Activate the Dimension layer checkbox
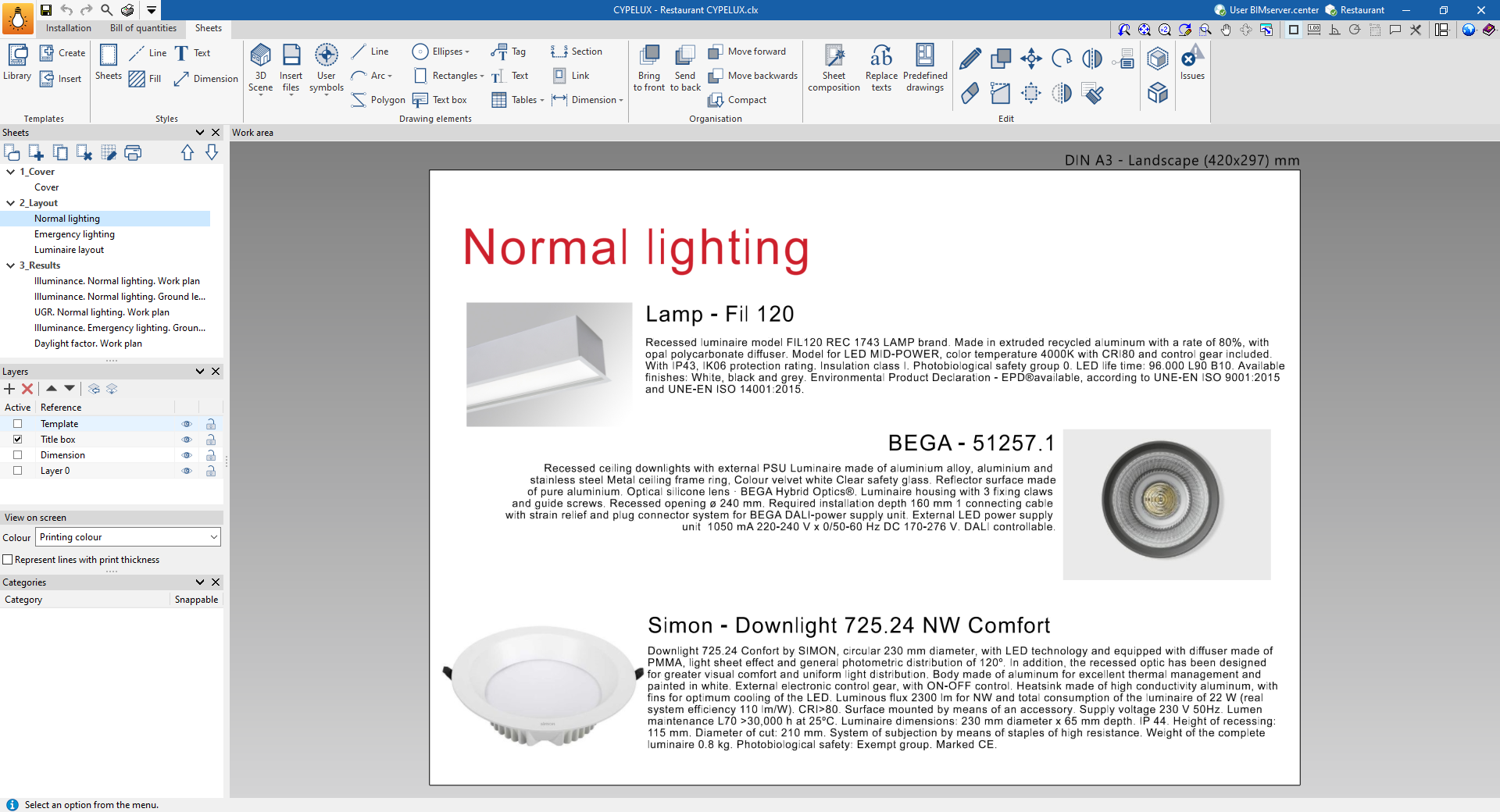Image resolution: width=1500 pixels, height=812 pixels. tap(17, 455)
